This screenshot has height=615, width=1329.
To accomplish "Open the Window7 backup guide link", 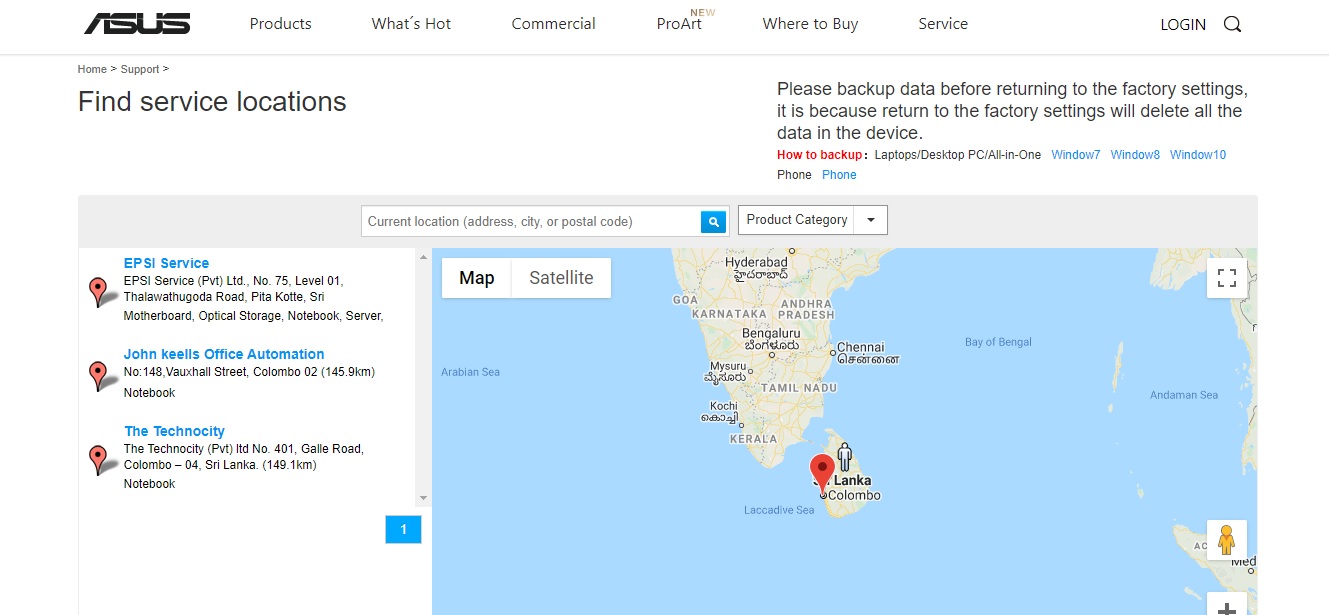I will tap(1076, 155).
